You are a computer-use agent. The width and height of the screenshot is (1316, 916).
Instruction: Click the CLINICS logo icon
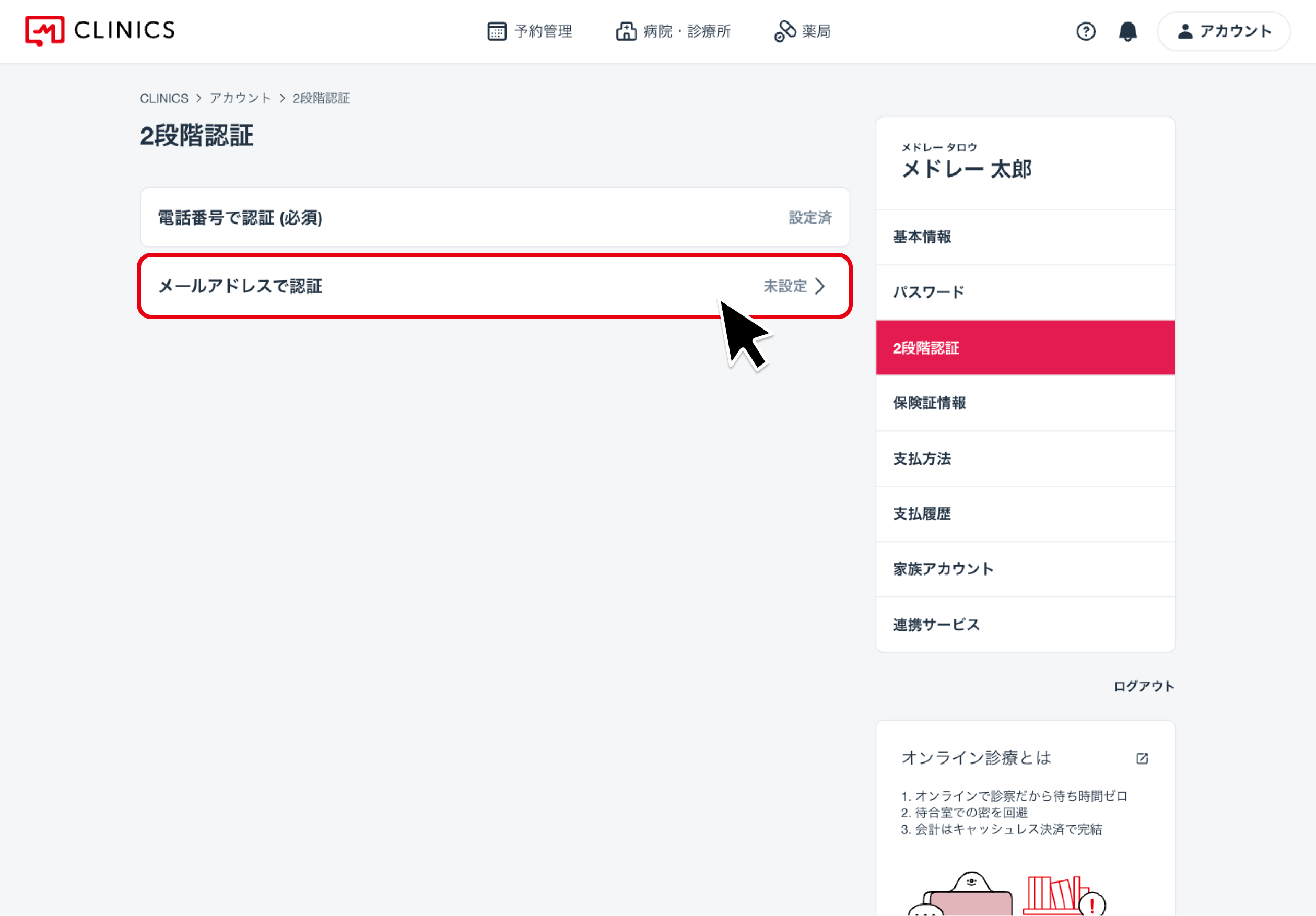[x=45, y=30]
